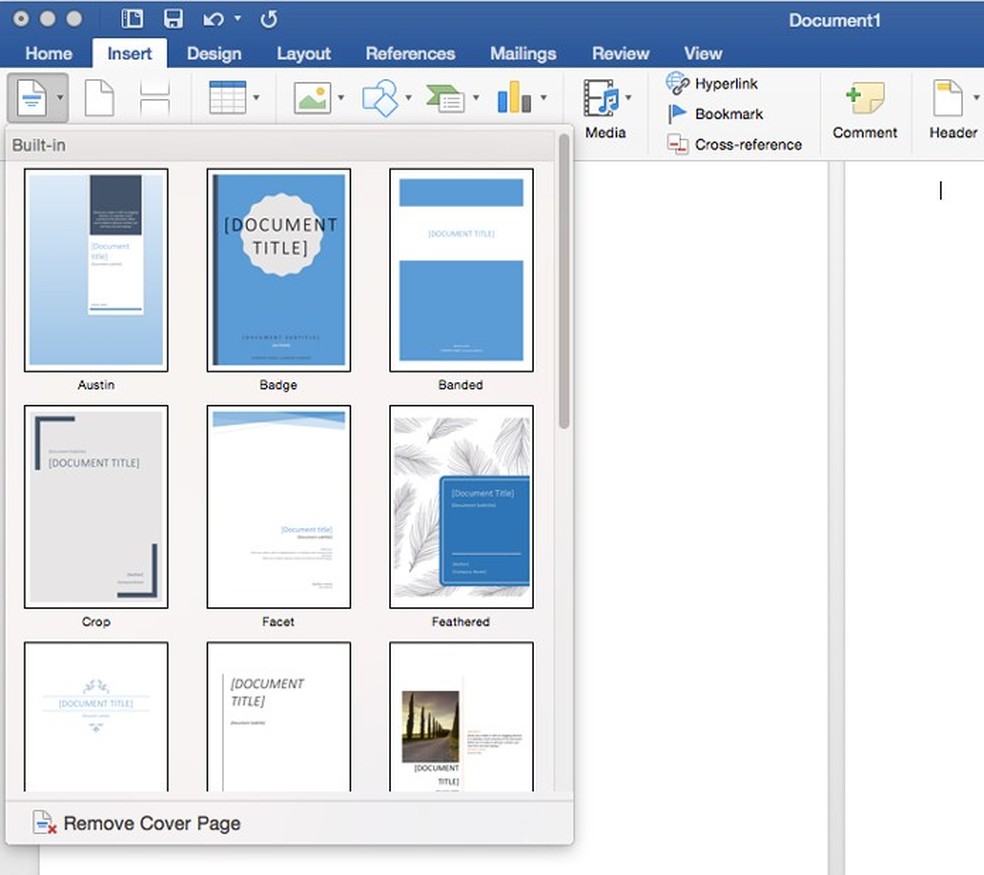984x875 pixels.
Task: Click the Blank Page icon
Action: 99,98
